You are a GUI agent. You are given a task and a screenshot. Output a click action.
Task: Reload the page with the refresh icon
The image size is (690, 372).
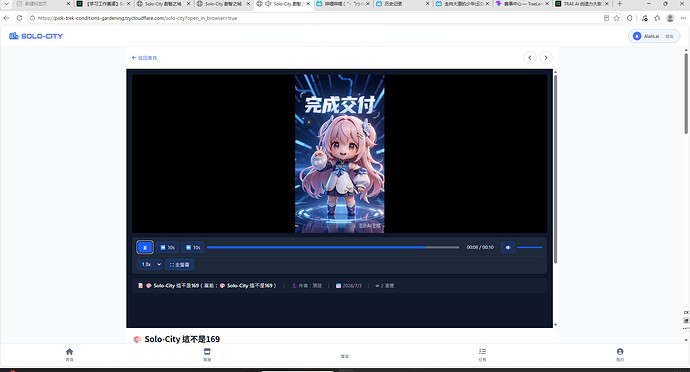click(19, 18)
